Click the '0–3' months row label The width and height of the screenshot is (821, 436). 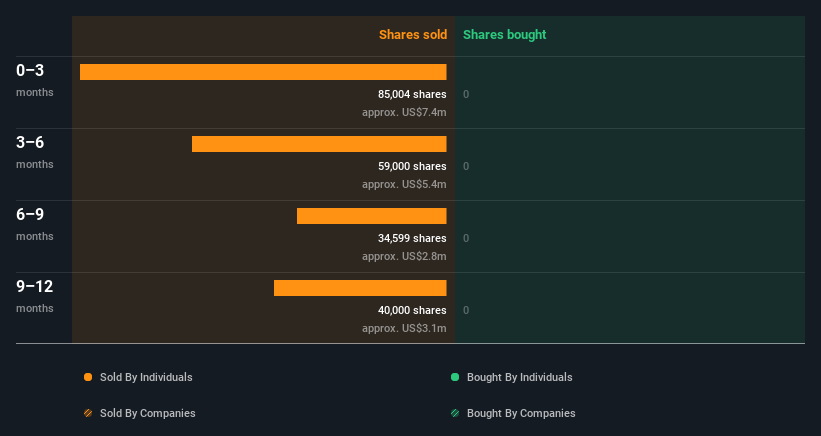(30, 70)
